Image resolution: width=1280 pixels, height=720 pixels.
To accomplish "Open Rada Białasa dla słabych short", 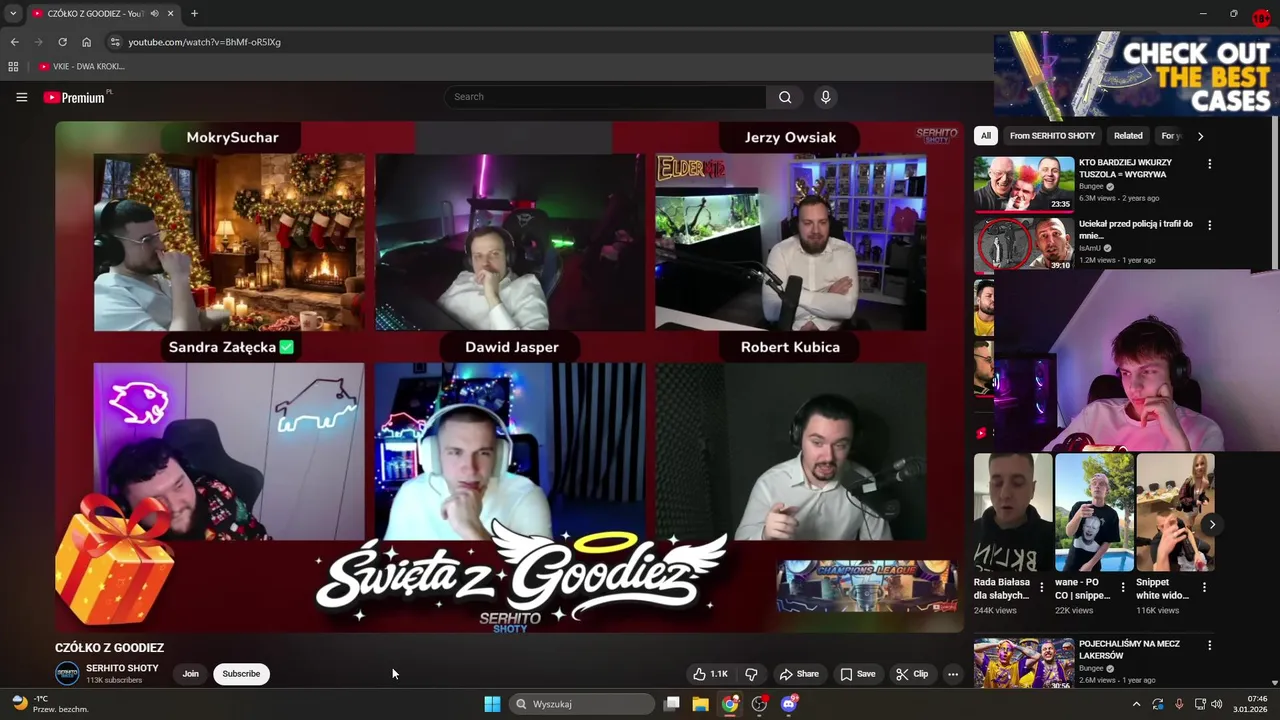I will coord(1013,512).
